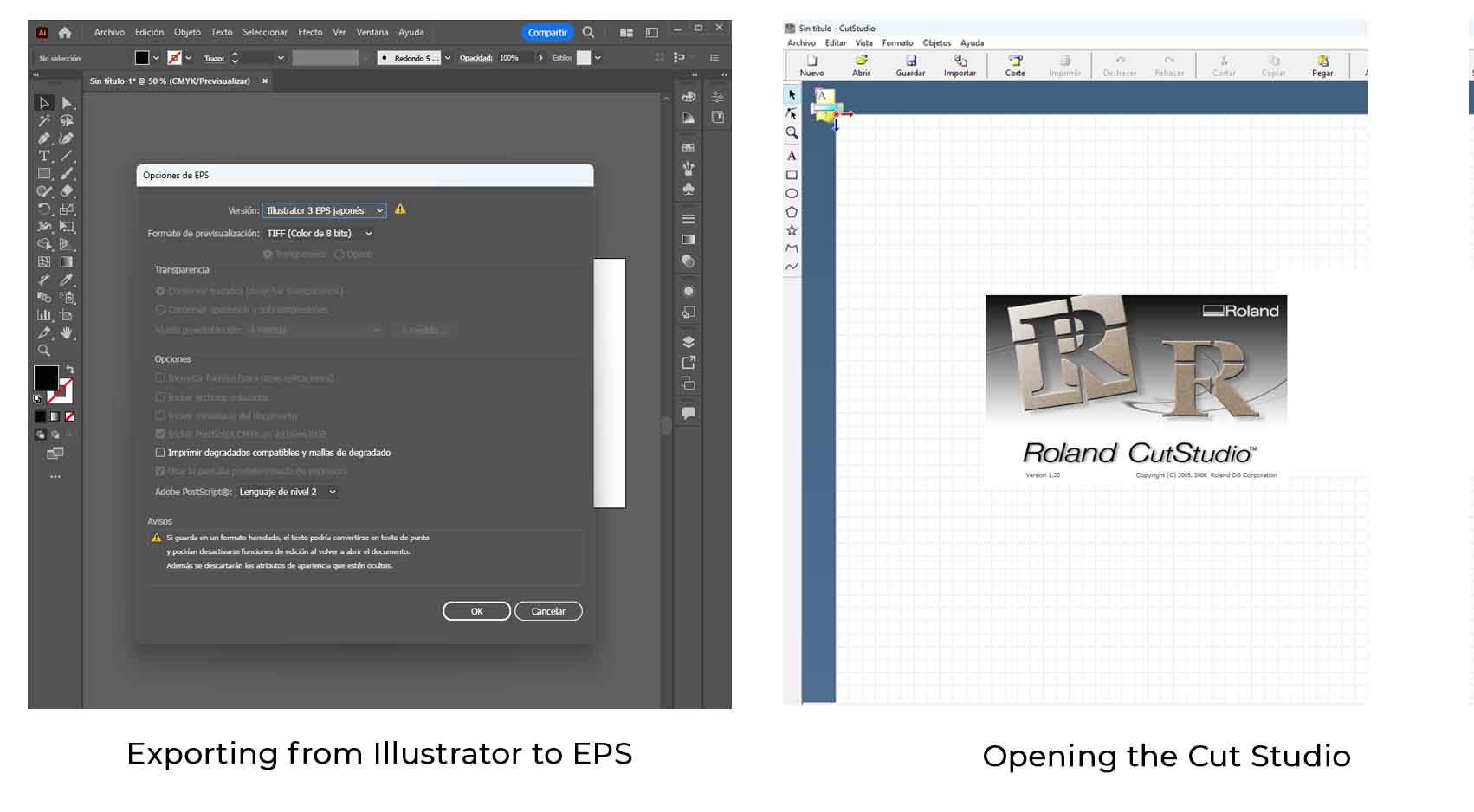Viewport: 1474px width, 812px height.
Task: Click Abrir in the CutStudio toolbar
Action: pos(861,66)
